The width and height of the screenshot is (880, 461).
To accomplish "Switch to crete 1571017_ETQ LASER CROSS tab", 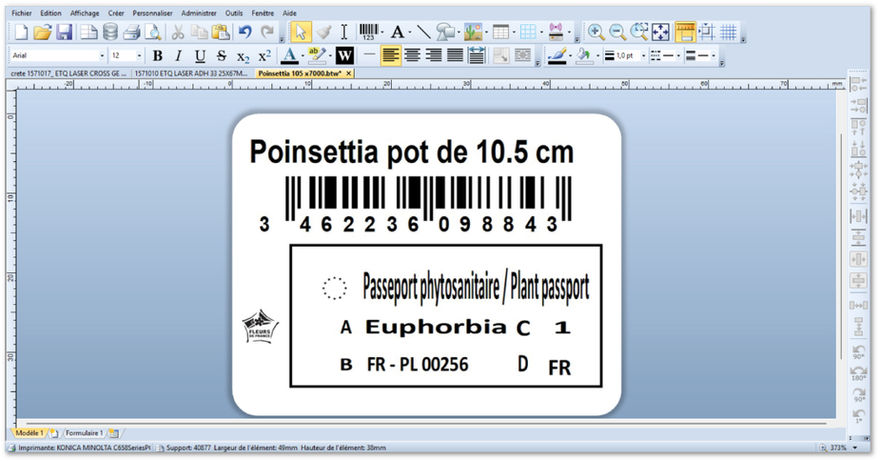I will click(69, 74).
